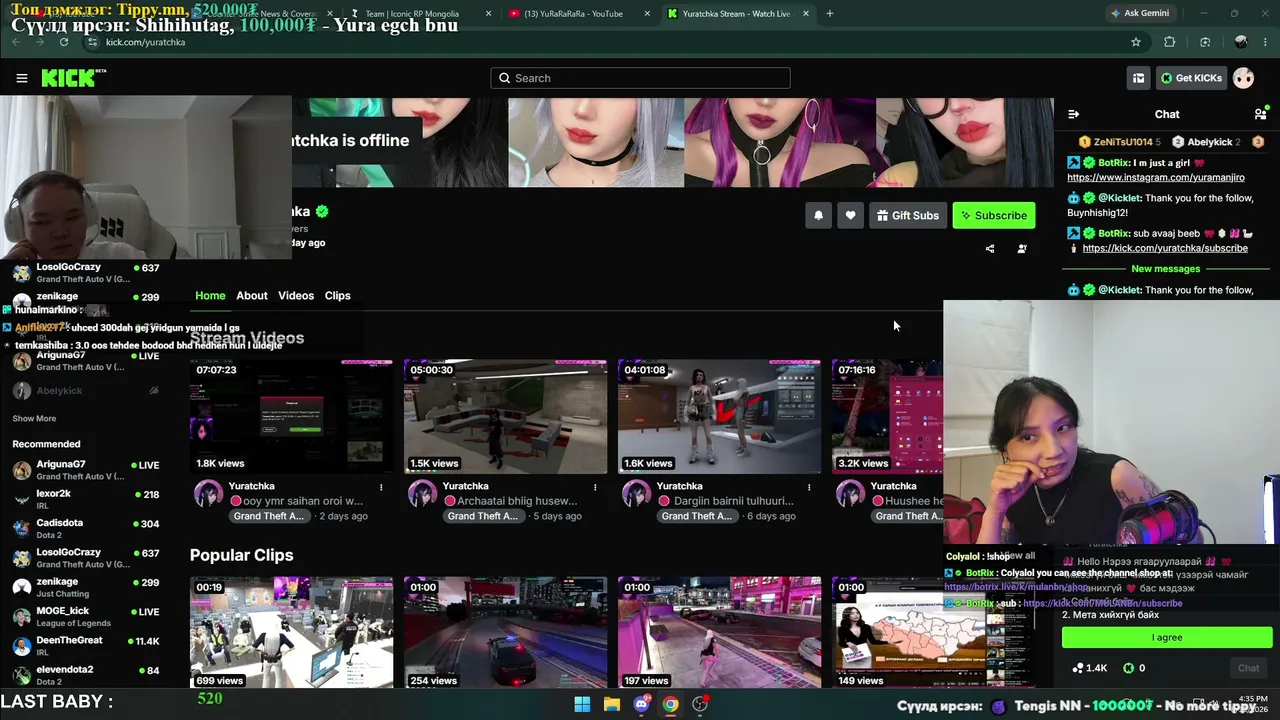Open the Instagram yuramanjiro link in chat
The width and height of the screenshot is (1280, 720).
point(1156,177)
